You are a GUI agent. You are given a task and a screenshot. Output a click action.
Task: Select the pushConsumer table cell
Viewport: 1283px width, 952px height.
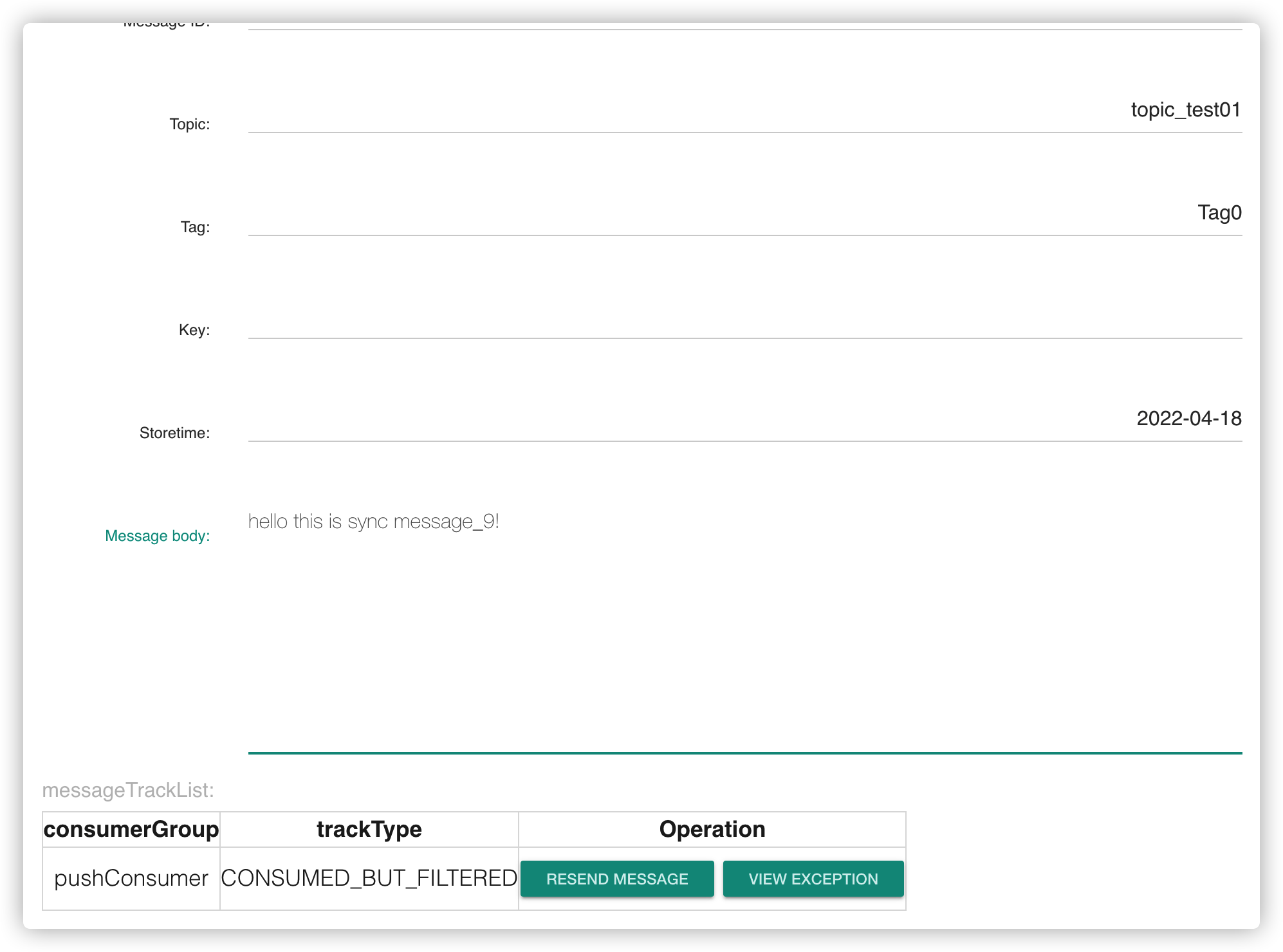coord(131,878)
